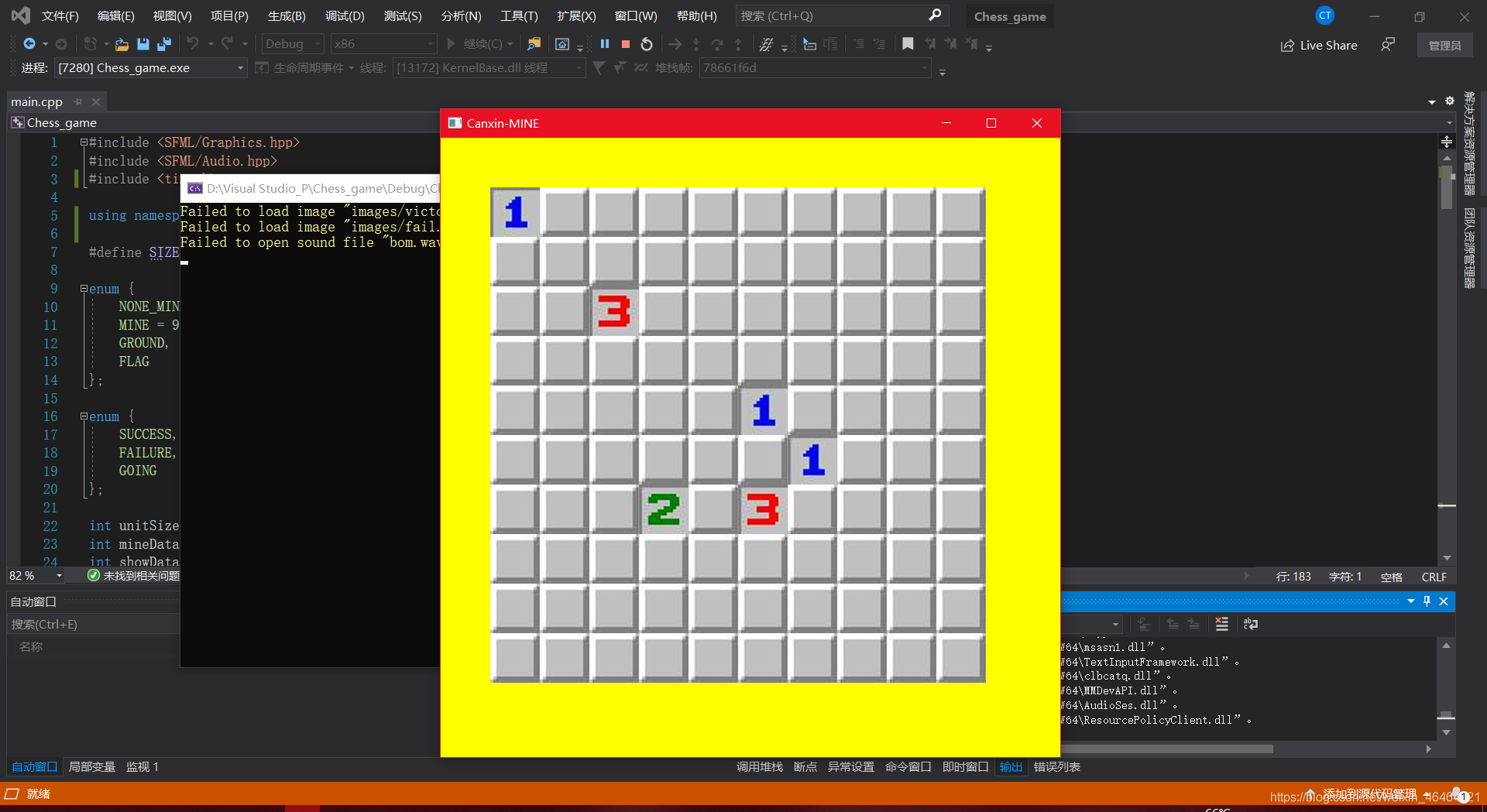The image size is (1487, 812).
Task: Click the 未找到相关问题 status indicator
Action: click(133, 576)
